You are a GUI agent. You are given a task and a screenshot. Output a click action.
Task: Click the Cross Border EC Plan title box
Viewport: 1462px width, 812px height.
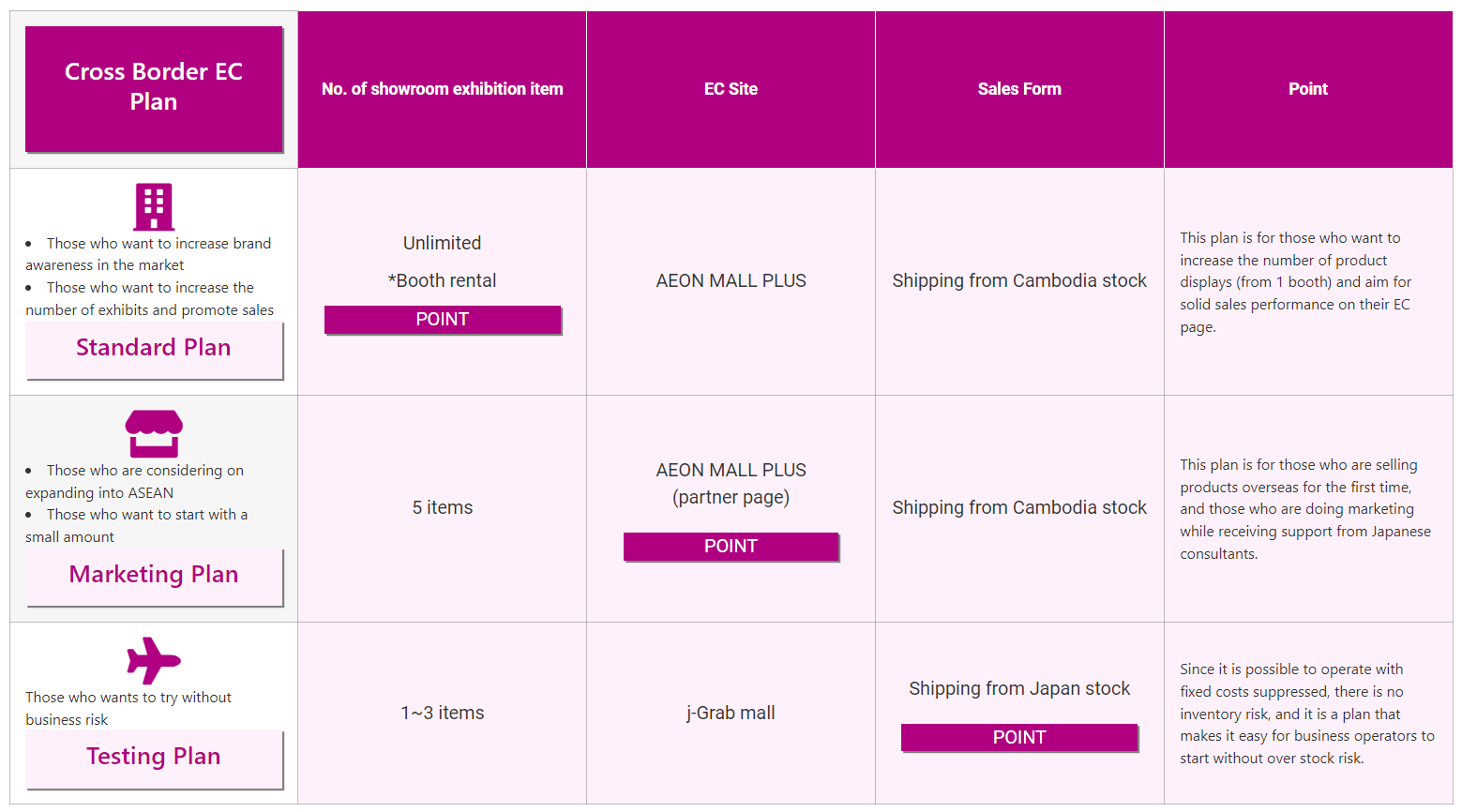tap(154, 88)
